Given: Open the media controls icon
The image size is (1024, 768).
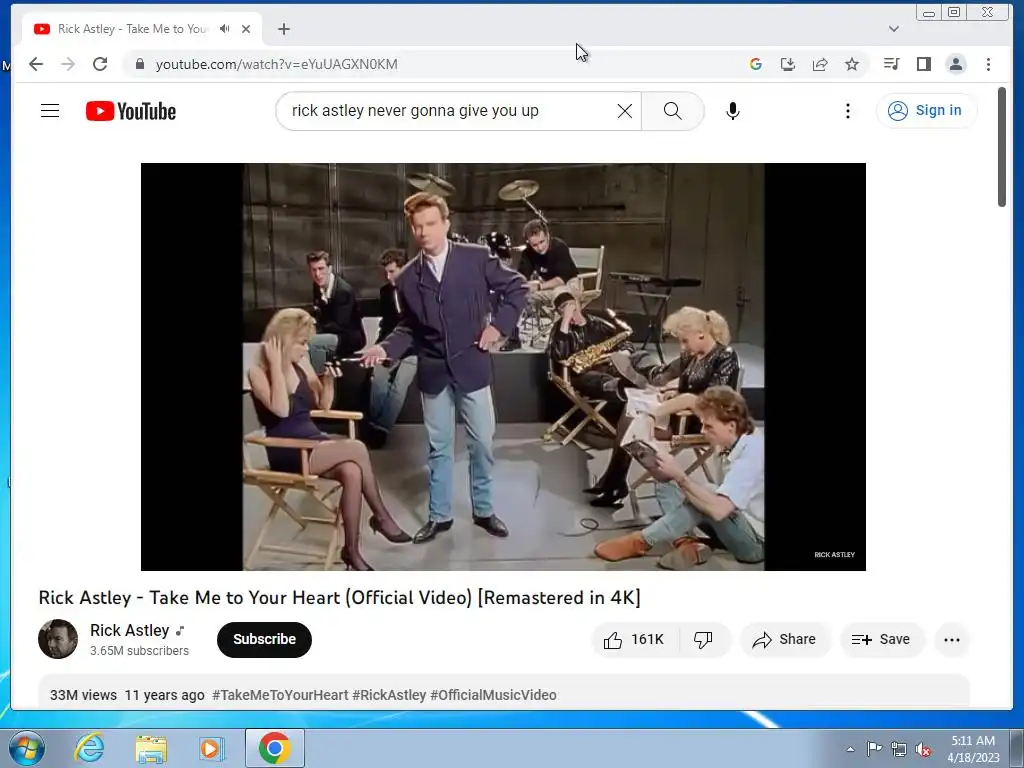Looking at the screenshot, I should (891, 64).
